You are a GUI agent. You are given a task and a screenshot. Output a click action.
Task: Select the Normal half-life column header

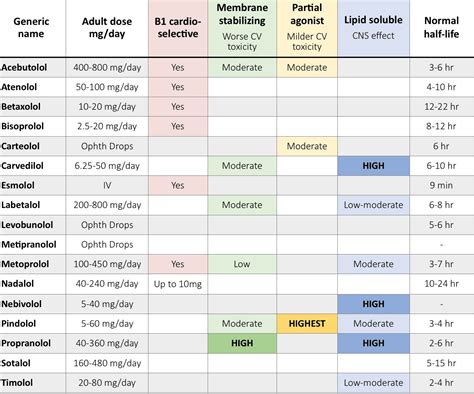[x=442, y=28]
